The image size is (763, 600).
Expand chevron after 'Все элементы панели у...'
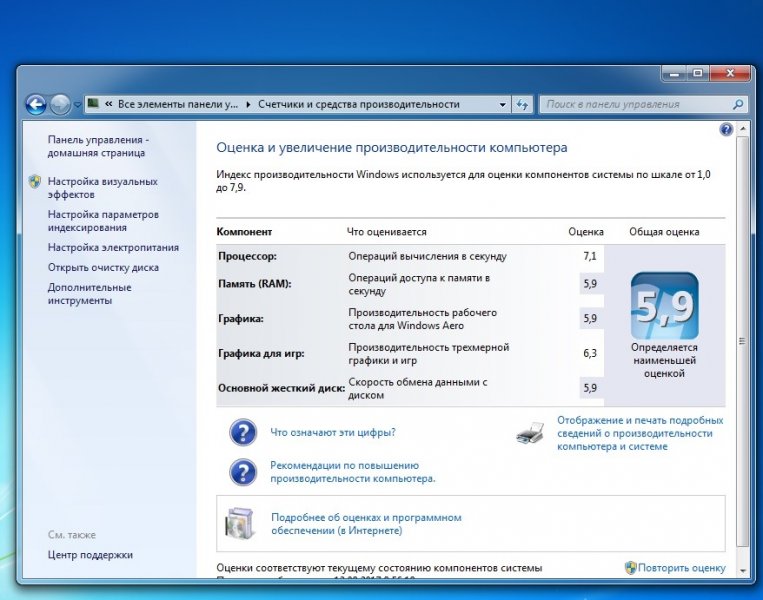point(249,104)
